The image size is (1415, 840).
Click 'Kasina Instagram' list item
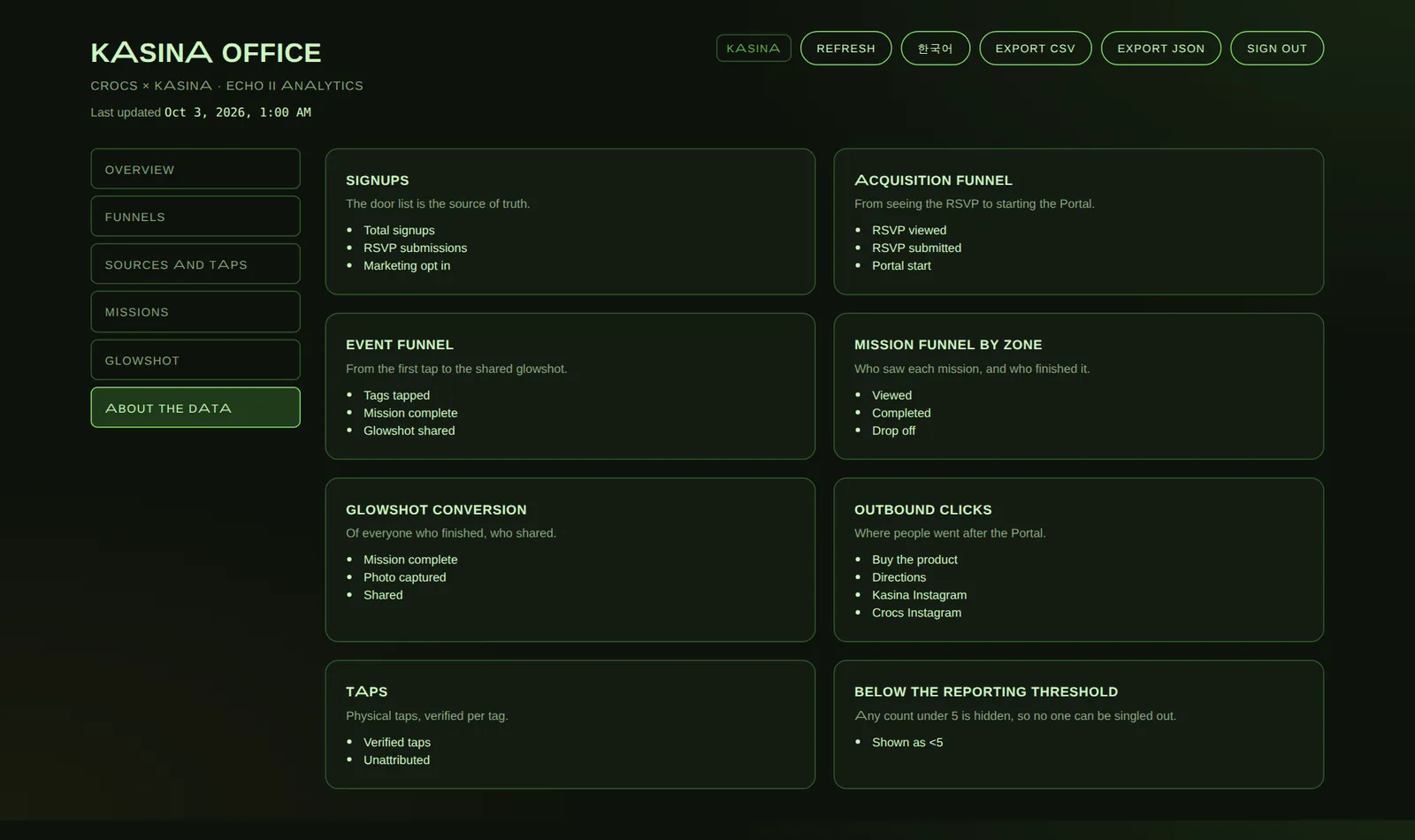[919, 595]
